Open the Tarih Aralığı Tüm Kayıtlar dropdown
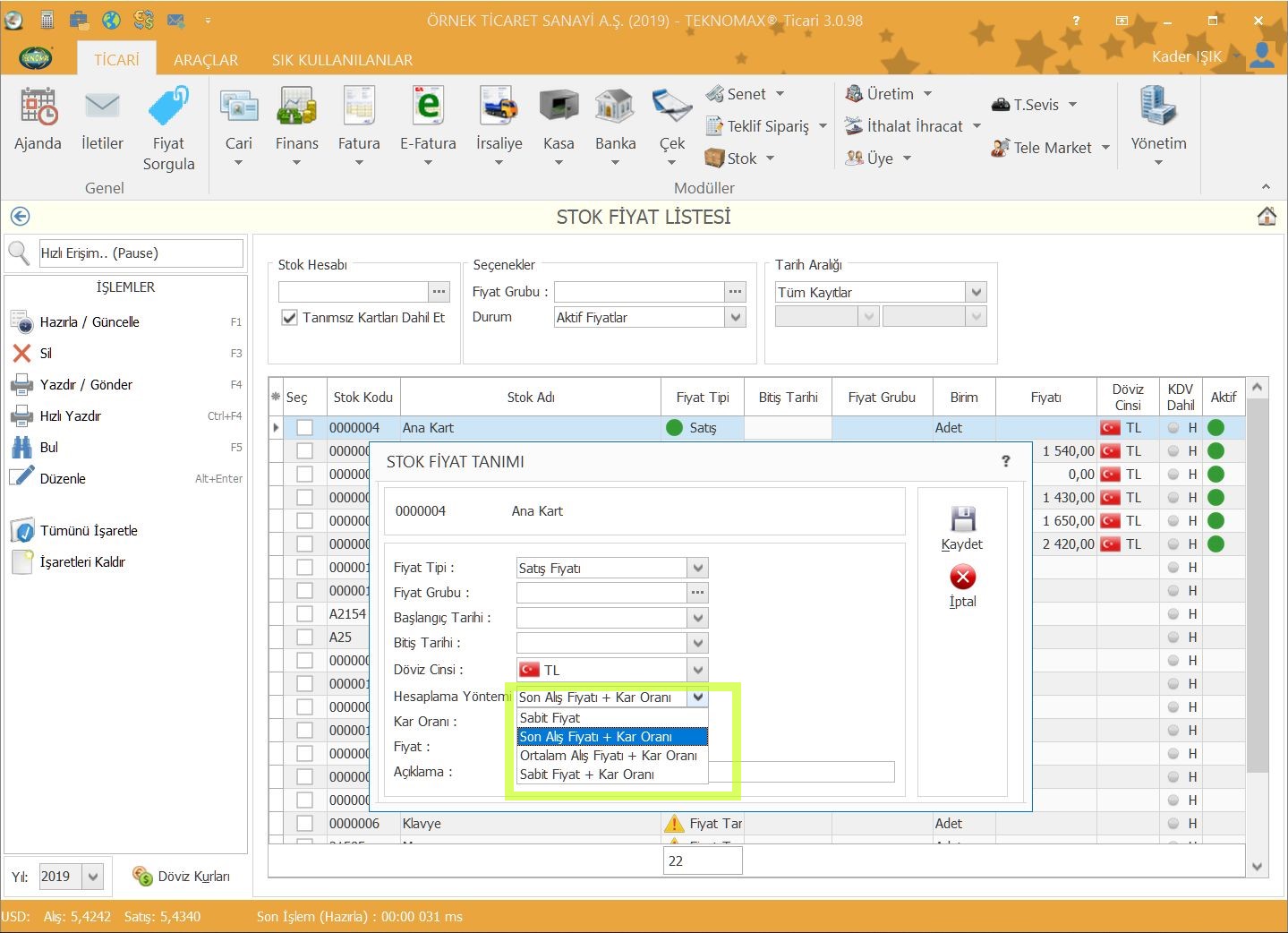Viewport: 1288px width, 933px height. pos(976,293)
